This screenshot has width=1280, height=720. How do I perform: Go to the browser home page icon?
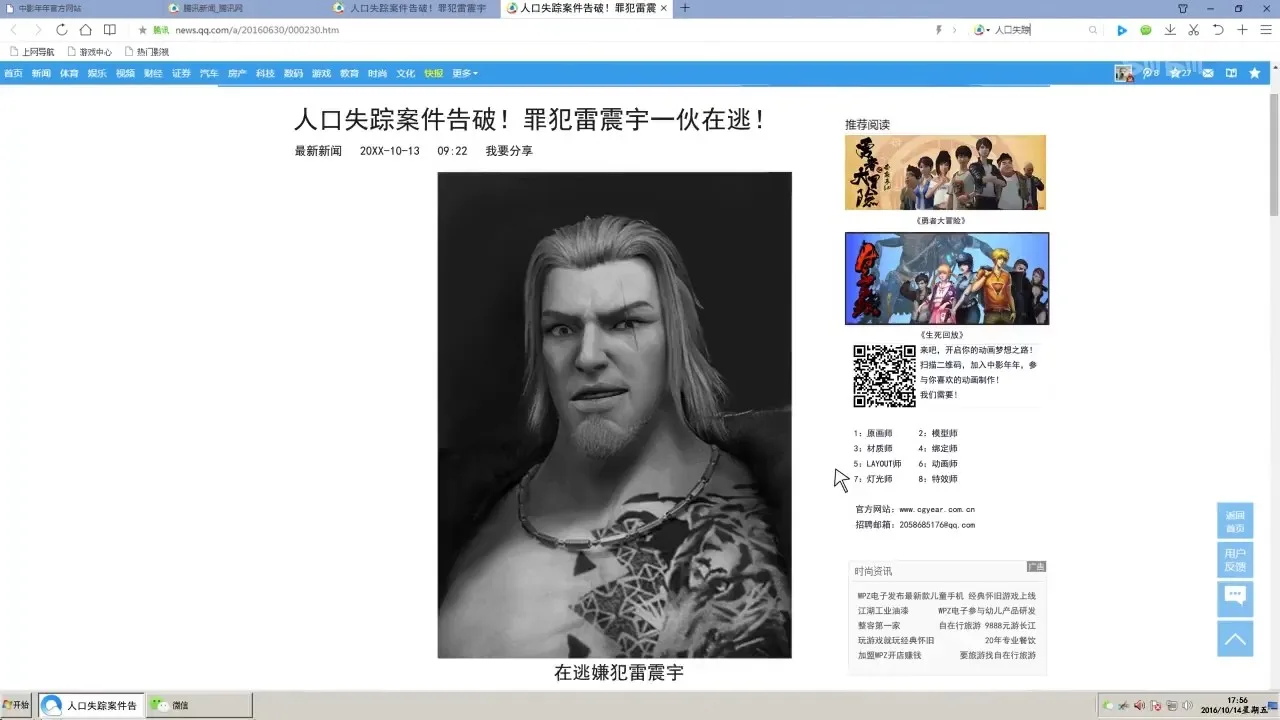tap(85, 30)
